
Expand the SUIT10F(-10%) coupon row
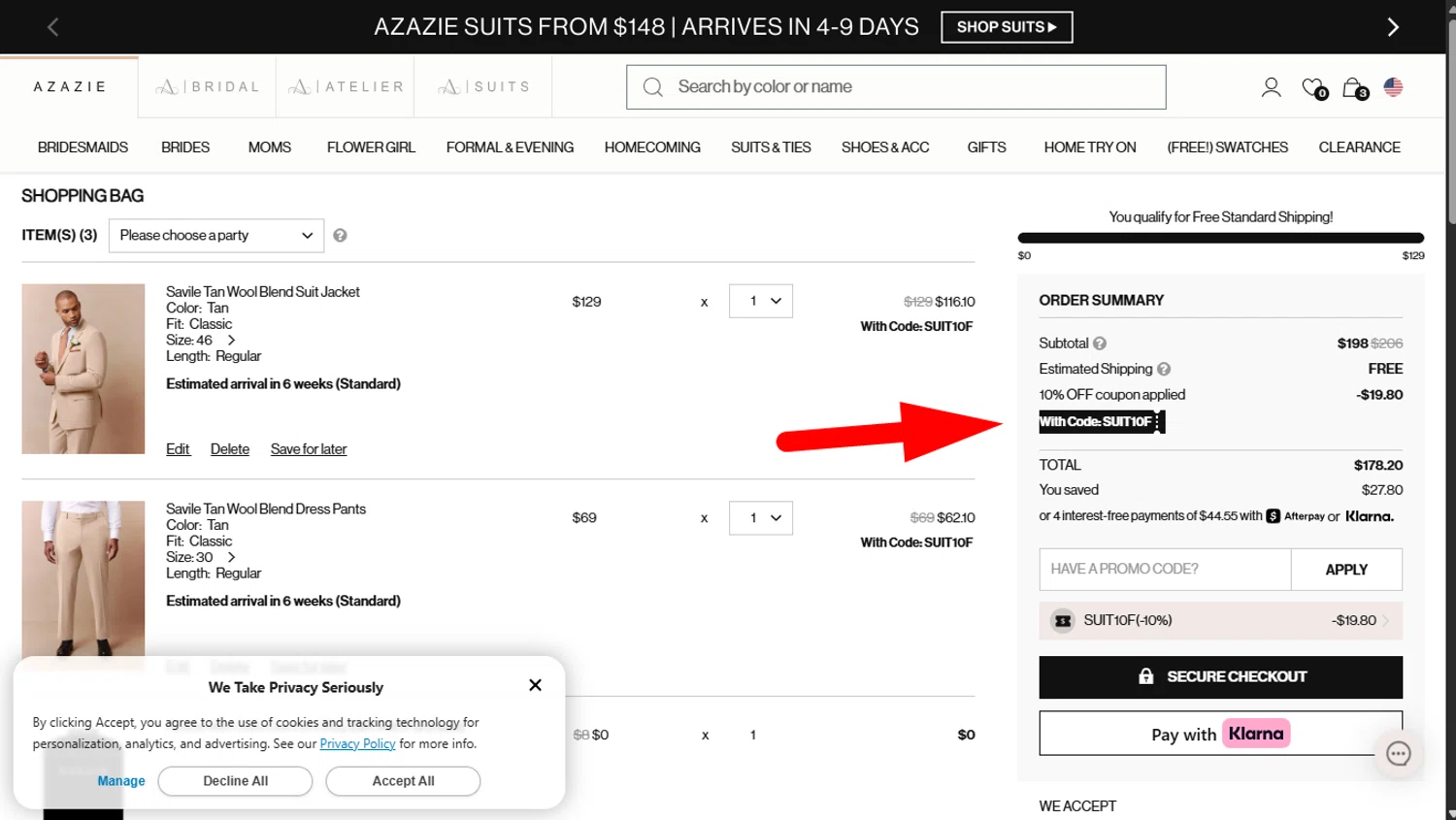pyautogui.click(x=1220, y=621)
